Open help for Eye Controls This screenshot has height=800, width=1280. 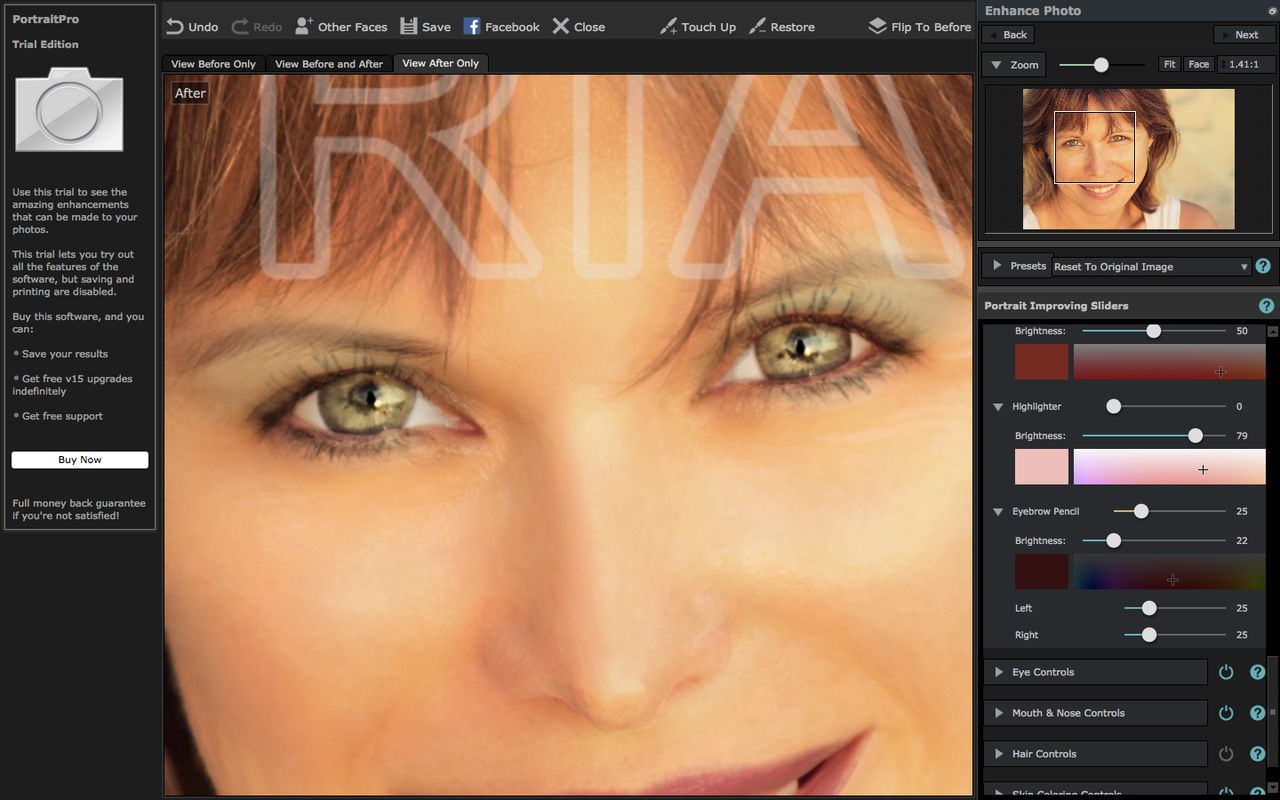[x=1258, y=672]
